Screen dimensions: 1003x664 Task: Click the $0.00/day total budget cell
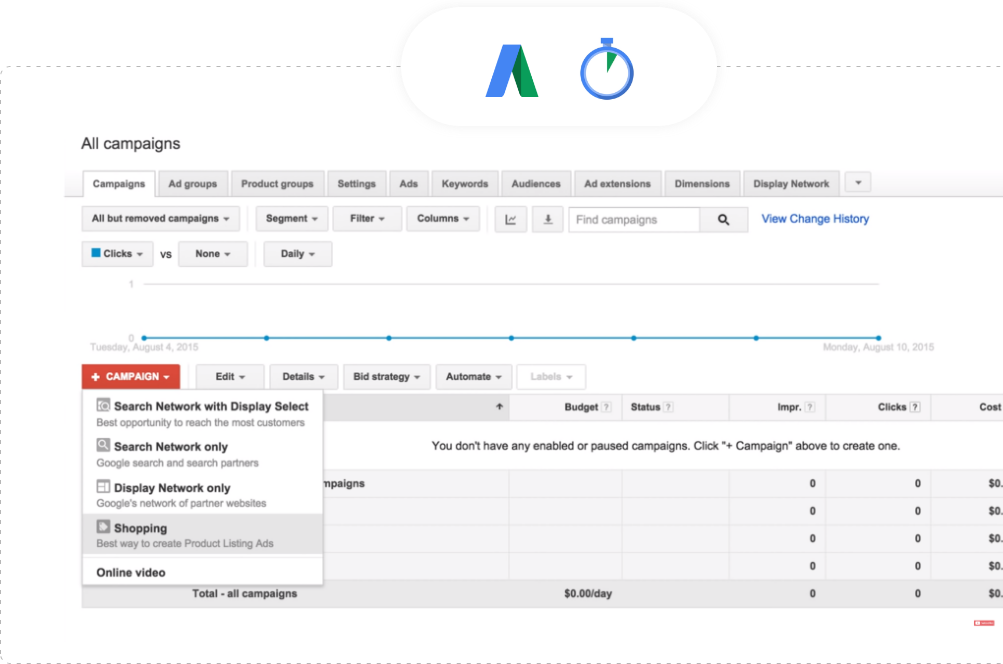[x=588, y=594]
